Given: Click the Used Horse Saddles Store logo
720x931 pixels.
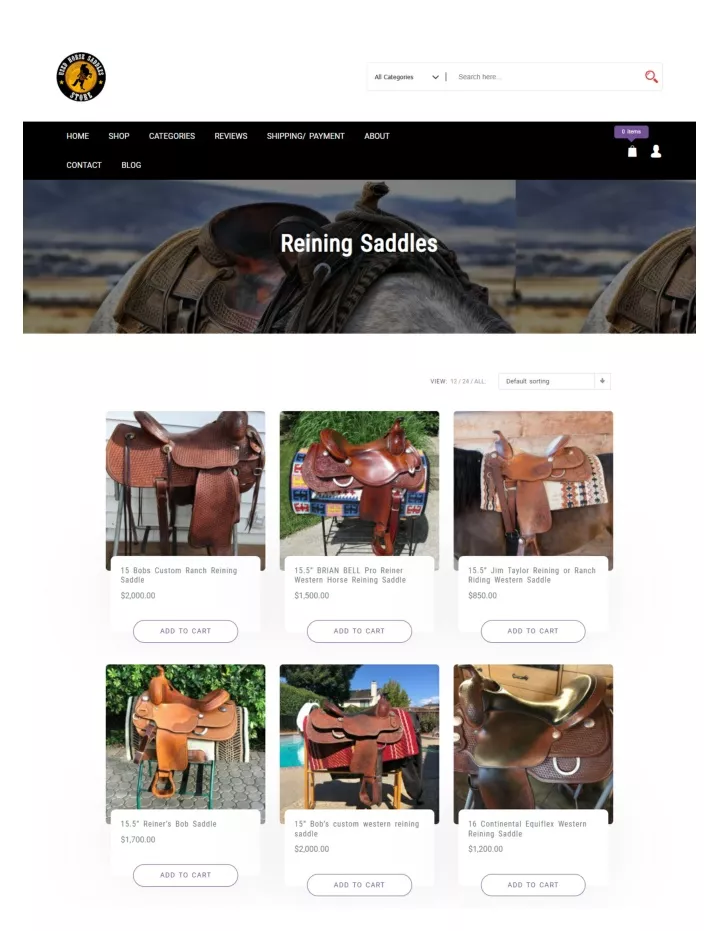Looking at the screenshot, I should [81, 77].
